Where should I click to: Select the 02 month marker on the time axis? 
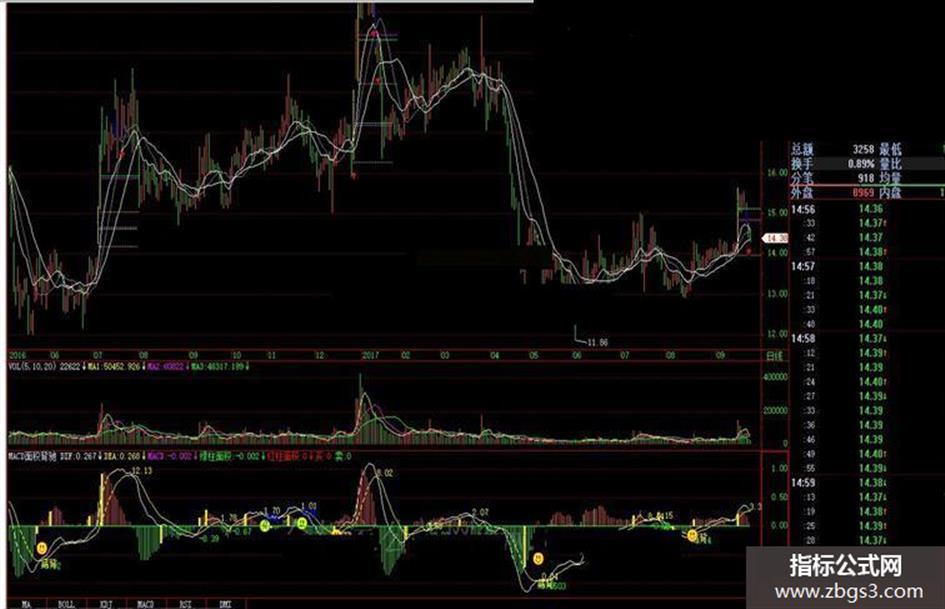(x=406, y=355)
